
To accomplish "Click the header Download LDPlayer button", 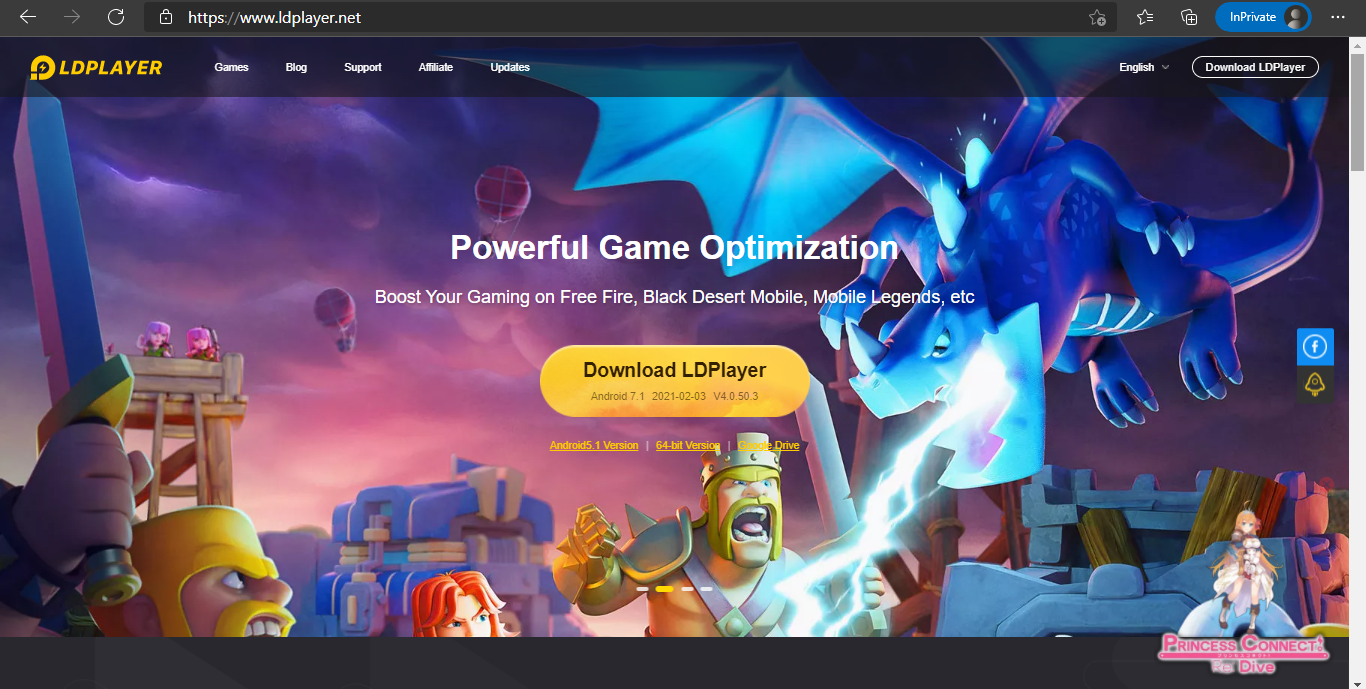I will point(1255,67).
